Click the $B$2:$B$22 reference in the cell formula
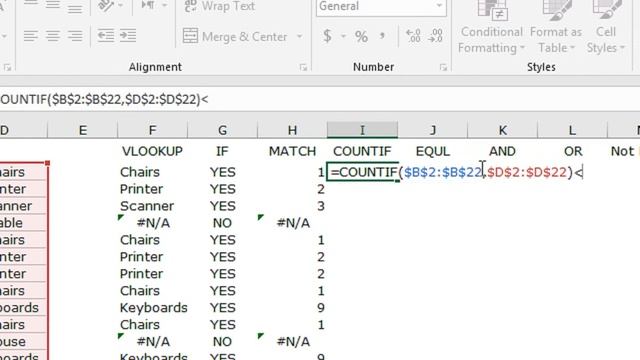This screenshot has height=360, width=640. (x=443, y=172)
